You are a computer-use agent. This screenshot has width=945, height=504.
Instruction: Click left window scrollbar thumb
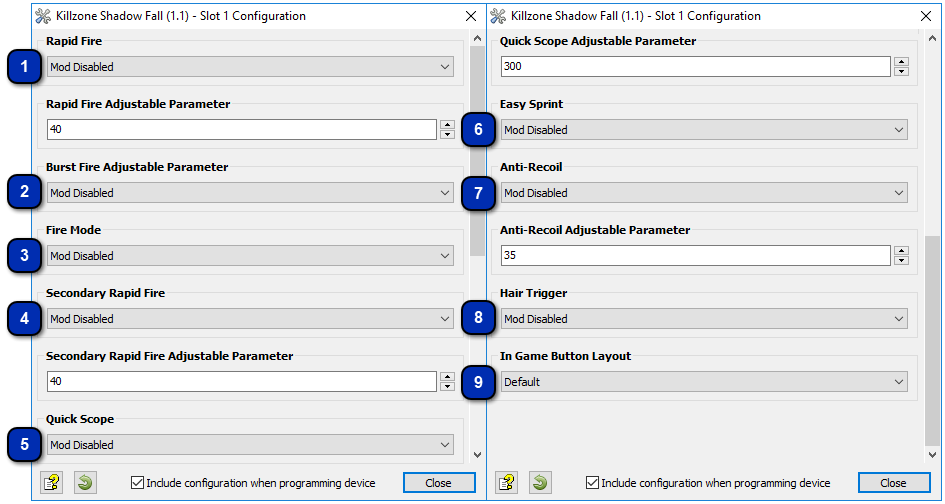tap(477, 151)
